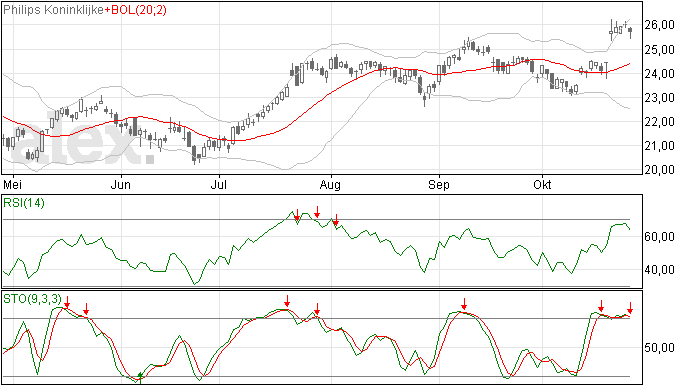Click the 21,00 price axis value
Screen dimensions: 690x387
click(660, 146)
